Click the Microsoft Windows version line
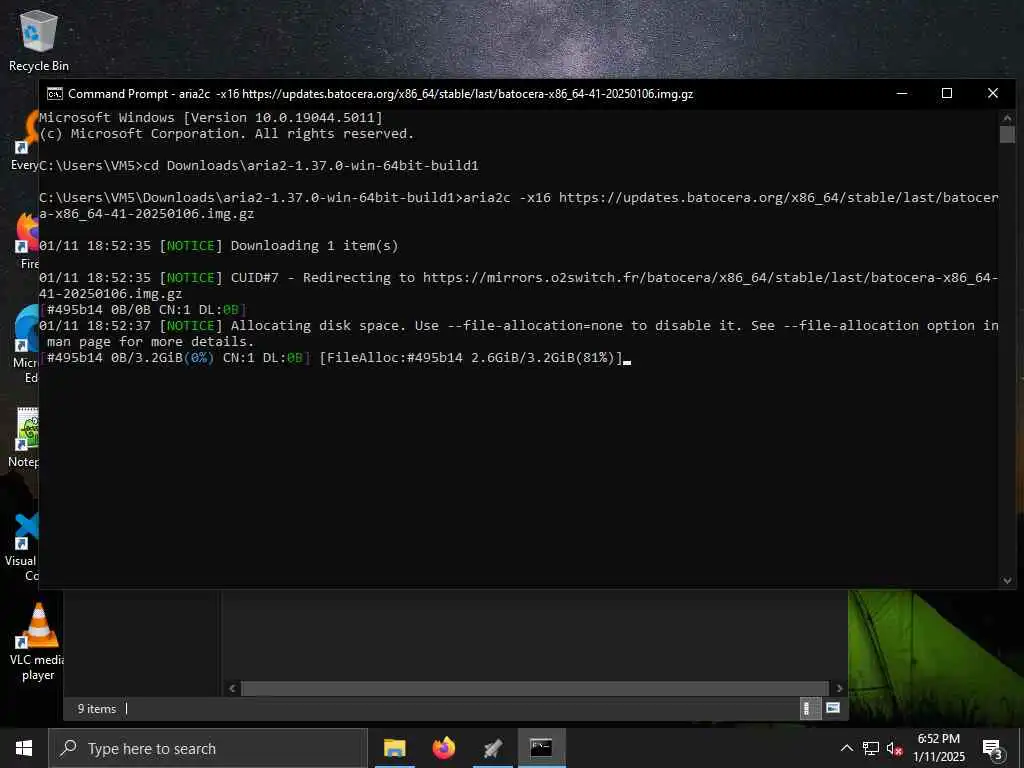This screenshot has height=768, width=1024. click(211, 118)
